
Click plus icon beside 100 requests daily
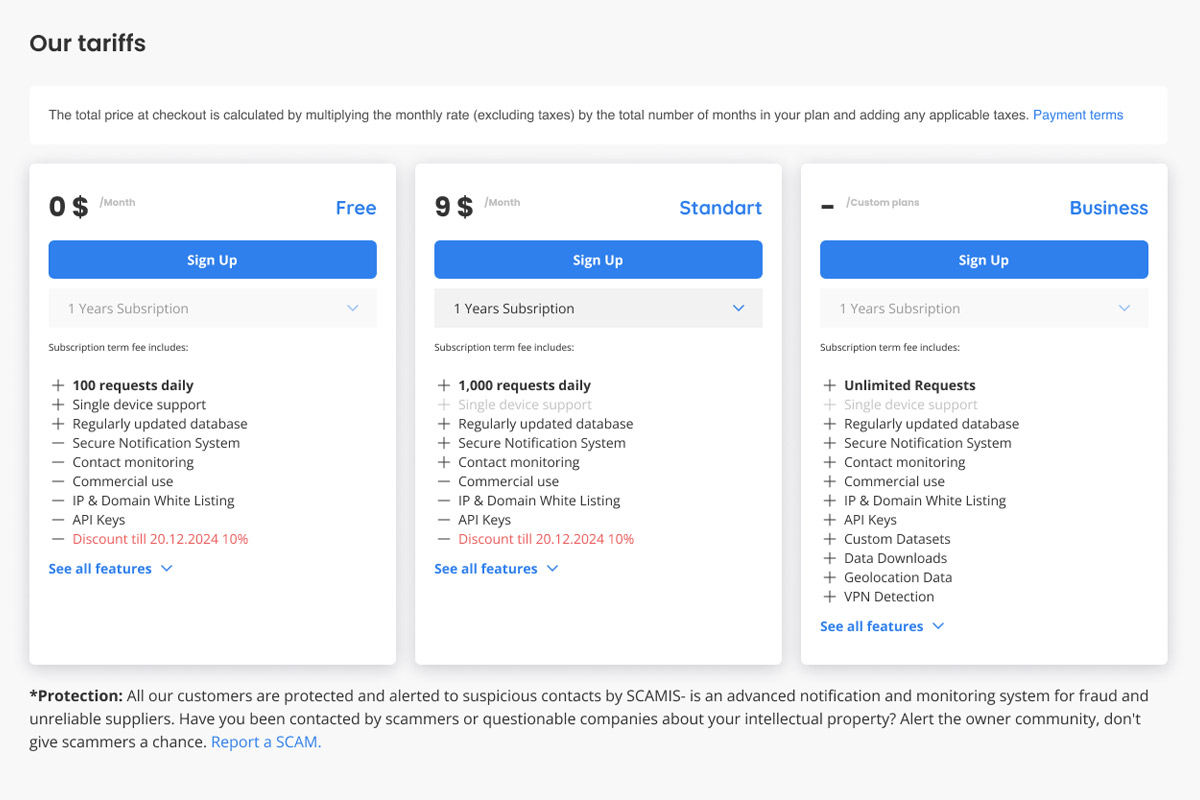(x=58, y=385)
